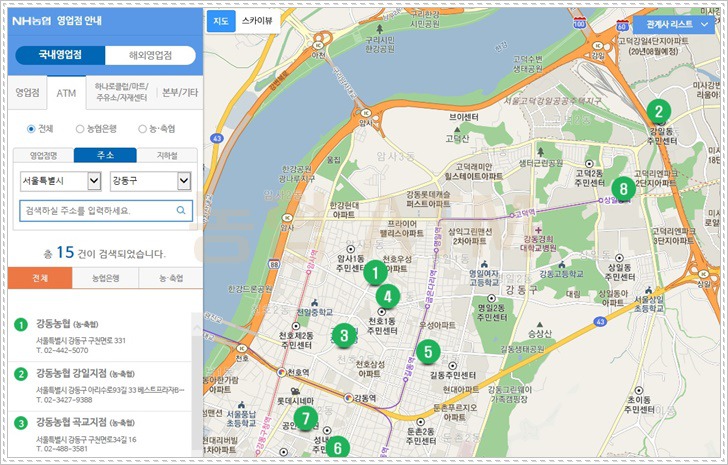This screenshot has width=728, height=465.
Task: Switch map to 스카이뷰 view
Action: [x=258, y=21]
